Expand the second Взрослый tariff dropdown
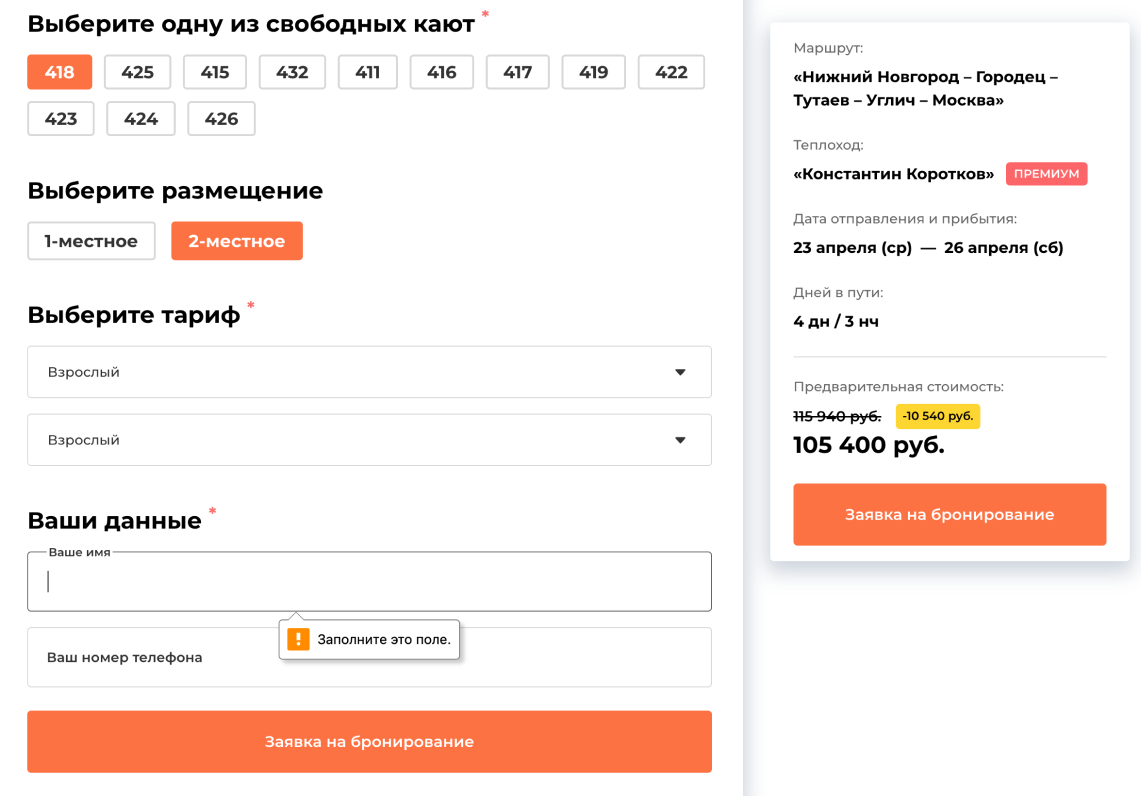 point(369,440)
